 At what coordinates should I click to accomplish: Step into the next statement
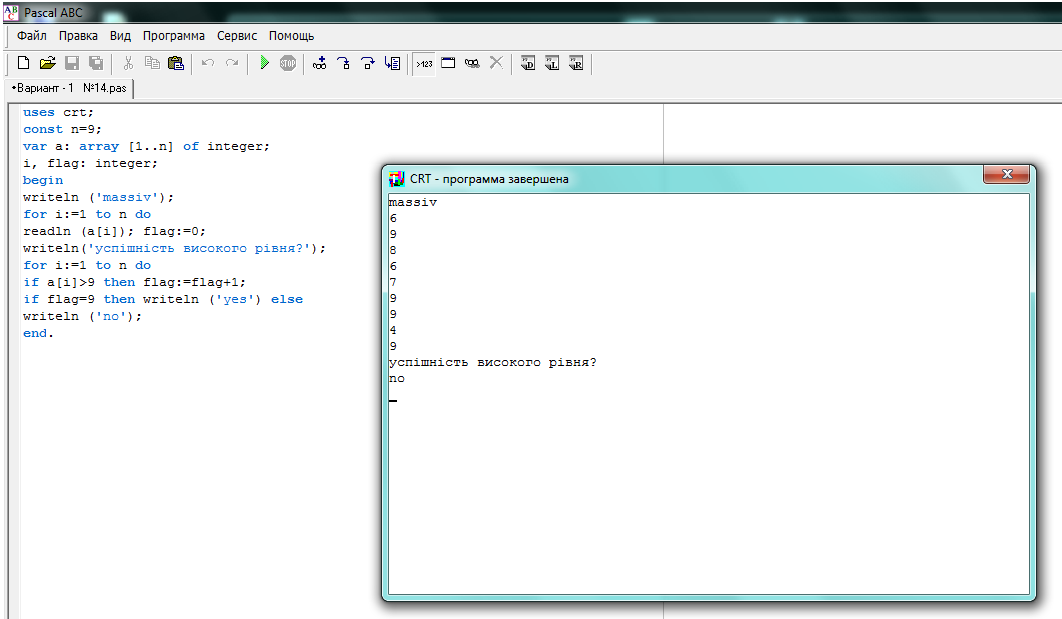click(344, 63)
